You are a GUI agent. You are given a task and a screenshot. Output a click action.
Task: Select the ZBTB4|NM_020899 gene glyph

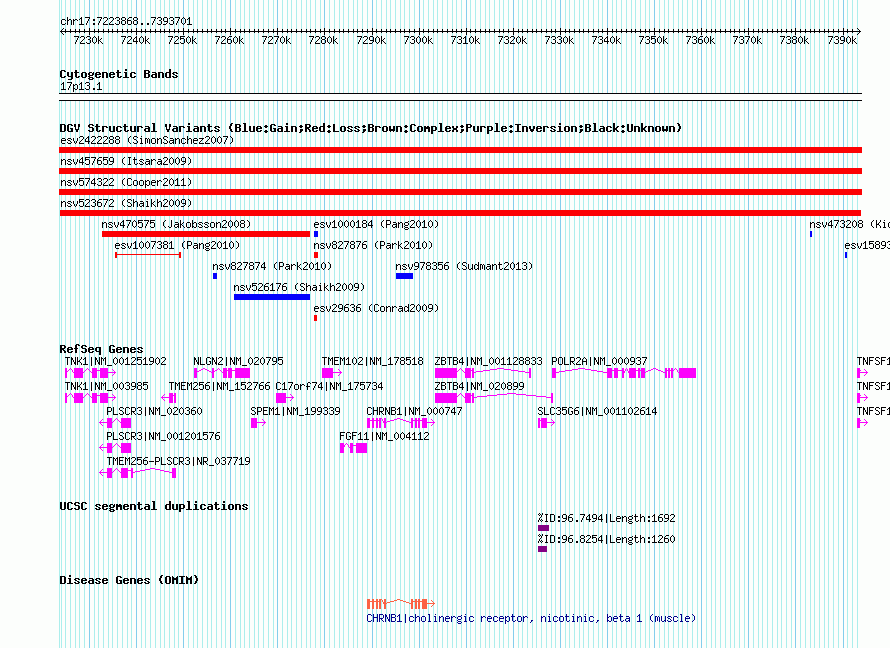point(494,398)
